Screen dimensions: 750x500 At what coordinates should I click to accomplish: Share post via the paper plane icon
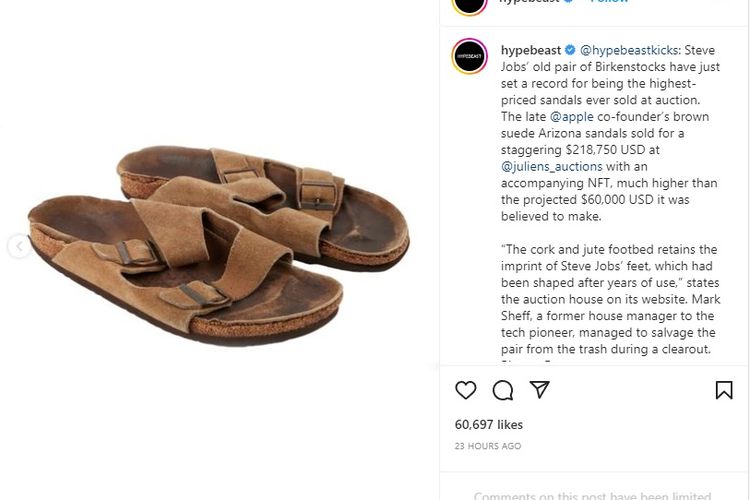540,390
